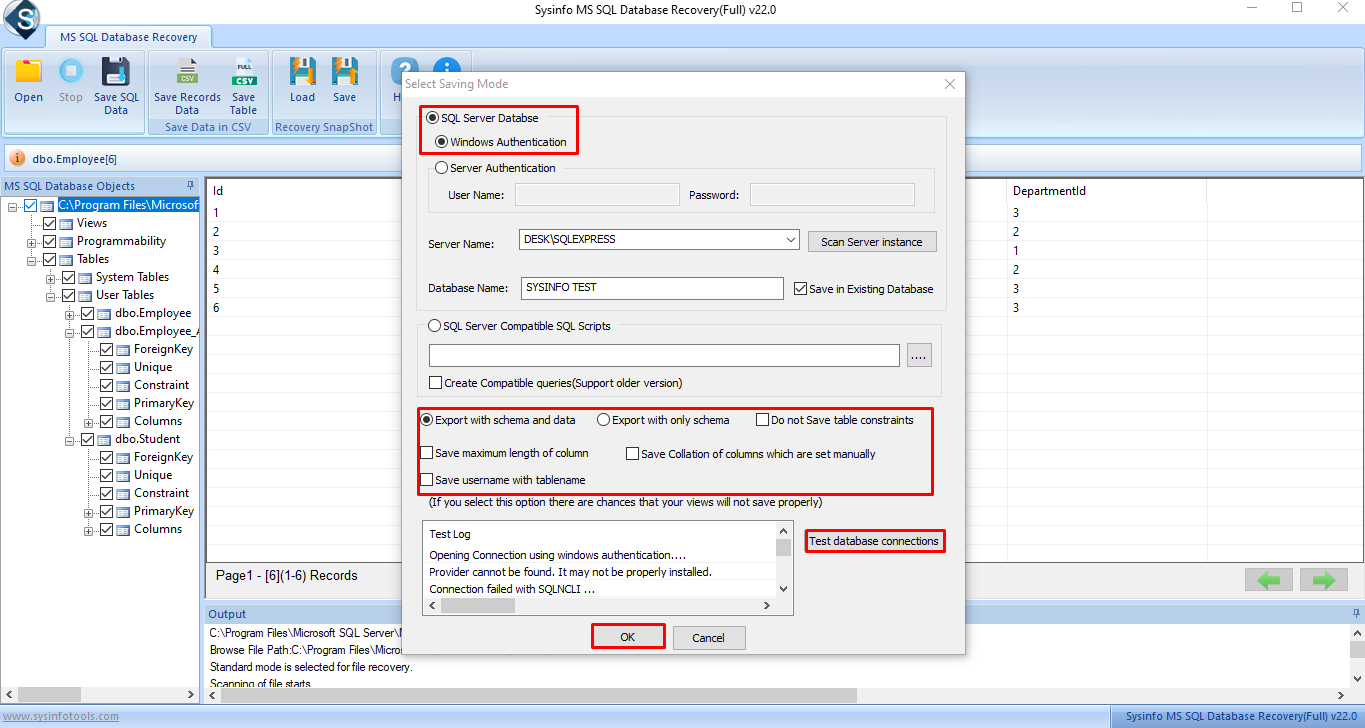This screenshot has width=1365, height=728.
Task: Click the Save Table CSV icon
Action: 243,73
